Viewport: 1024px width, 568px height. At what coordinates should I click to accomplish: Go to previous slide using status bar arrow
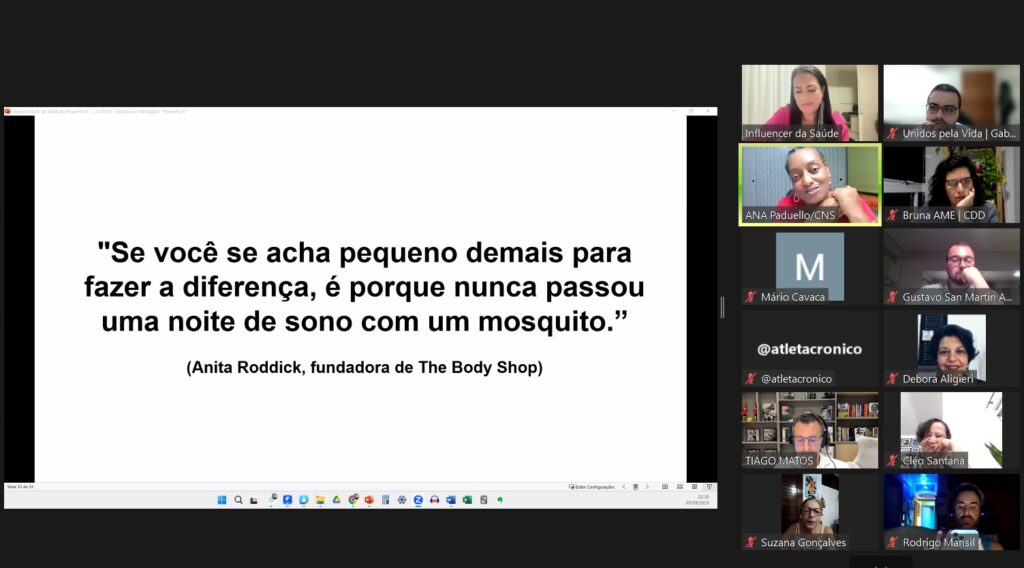click(624, 487)
